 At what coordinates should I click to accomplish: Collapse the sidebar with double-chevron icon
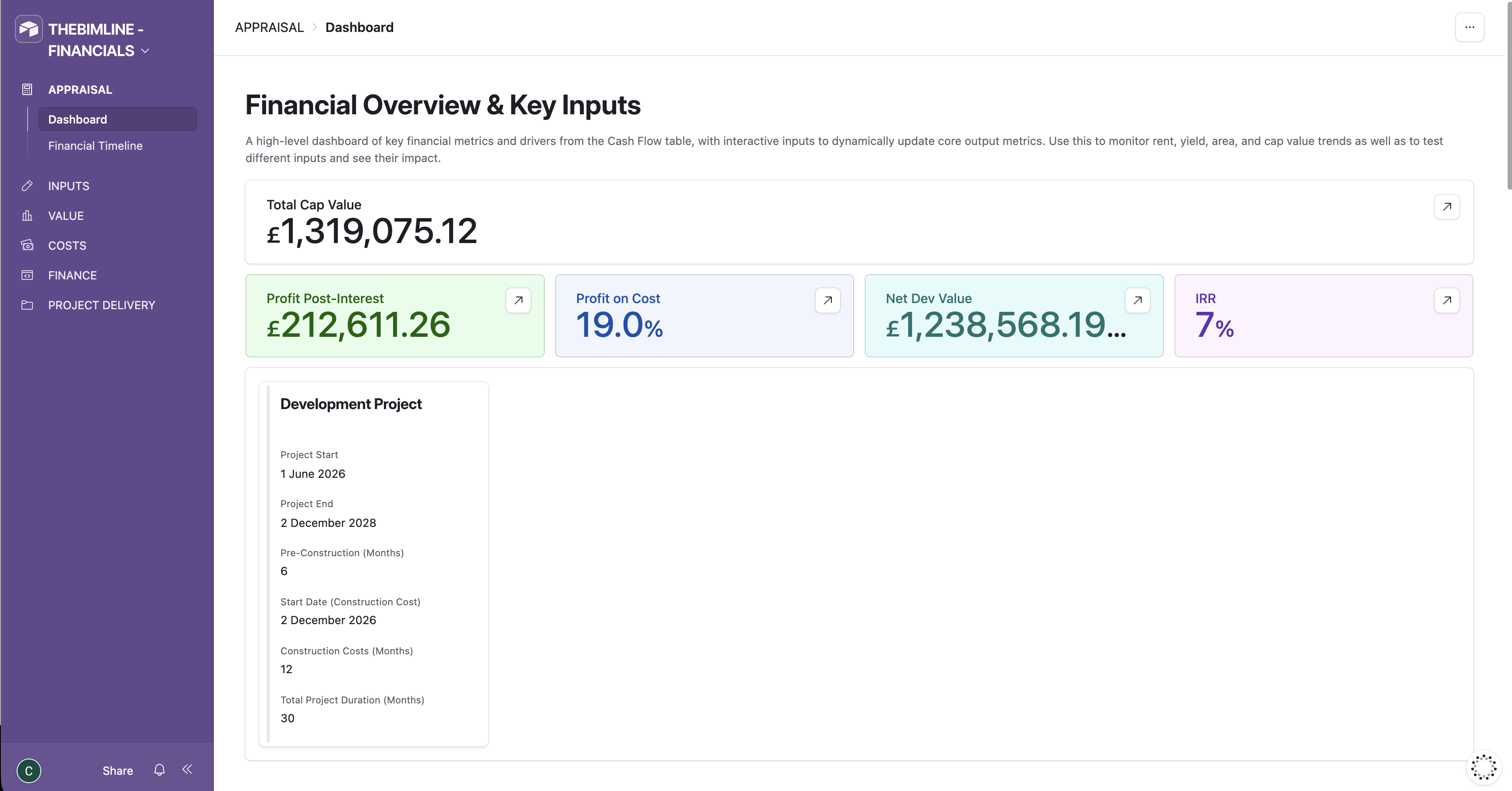187,769
